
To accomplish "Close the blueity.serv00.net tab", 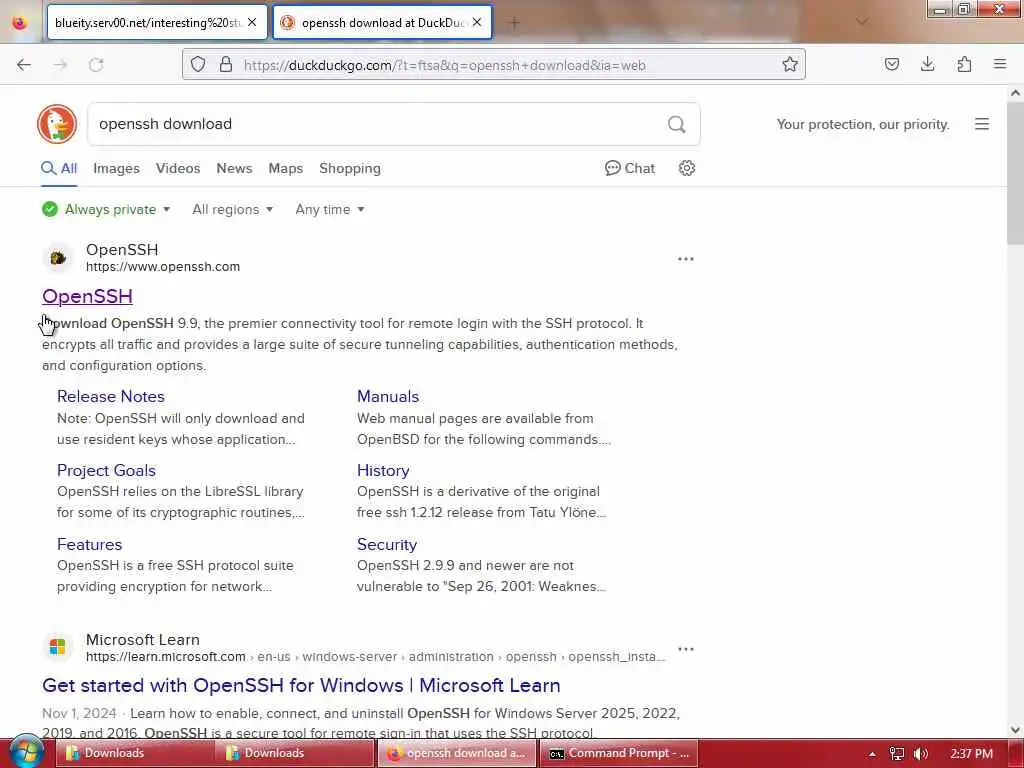I will 252,22.
